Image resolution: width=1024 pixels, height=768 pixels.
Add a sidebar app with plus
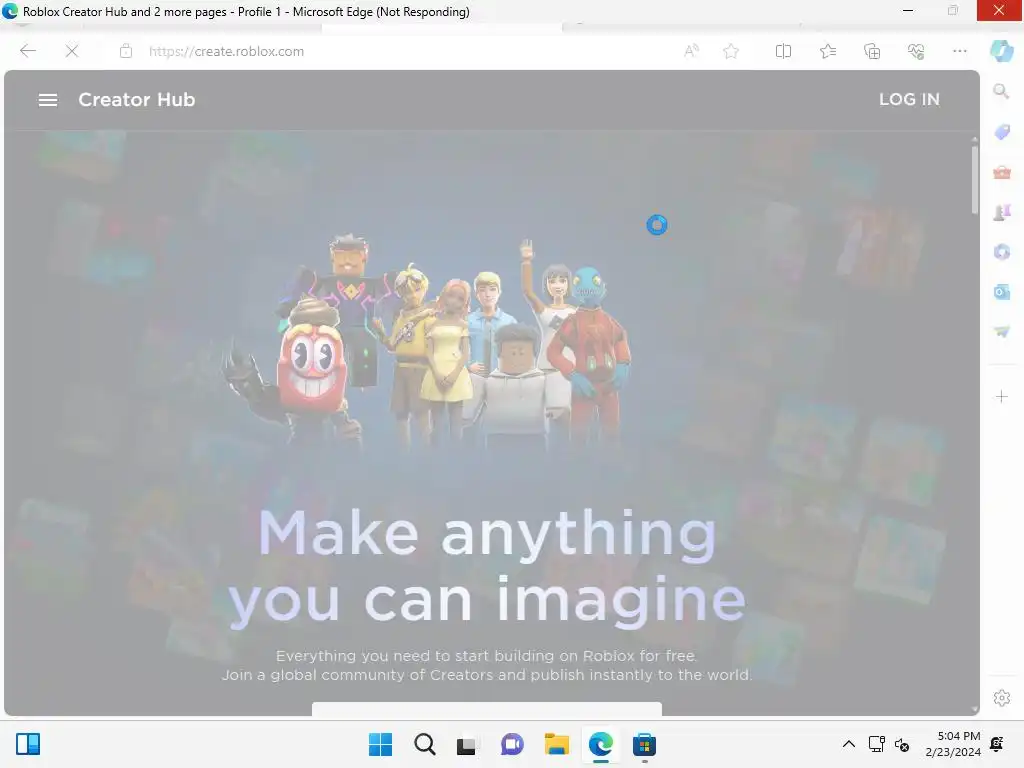coord(1002,396)
